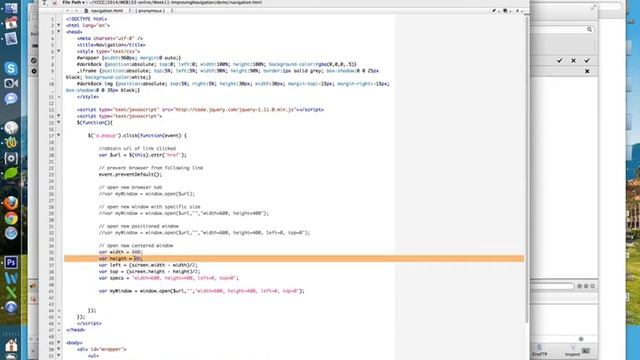Open the Calendar app in the dock

11,23
